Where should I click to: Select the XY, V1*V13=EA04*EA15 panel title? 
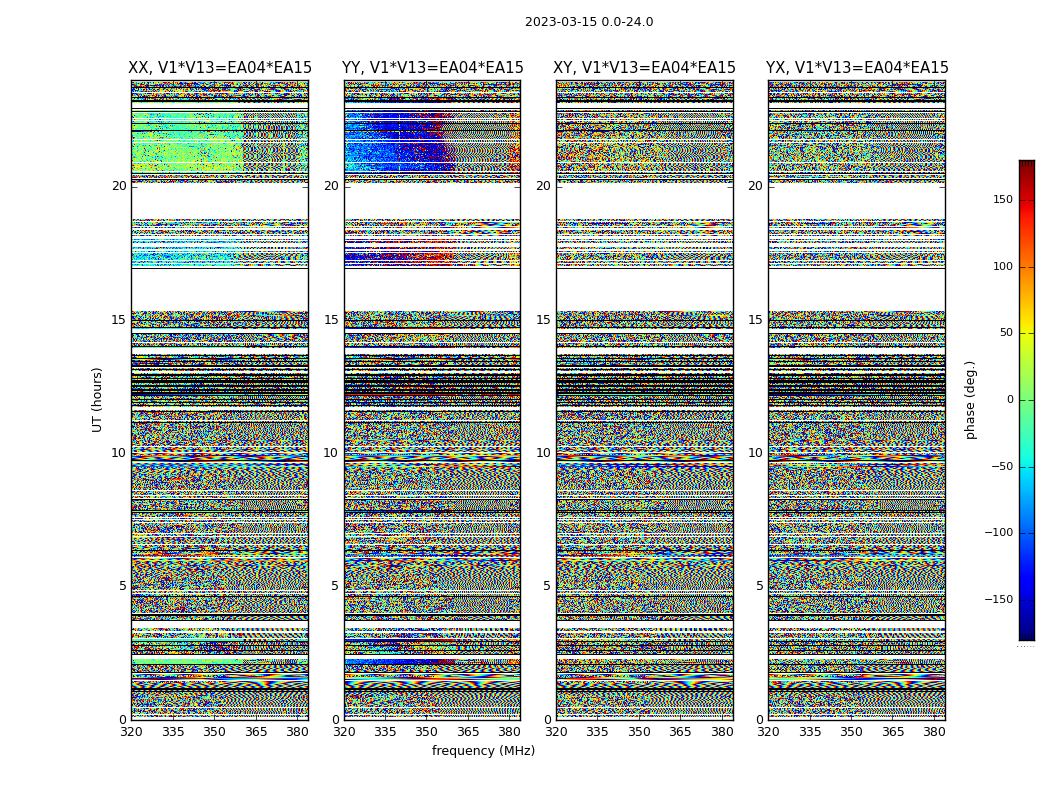point(644,68)
